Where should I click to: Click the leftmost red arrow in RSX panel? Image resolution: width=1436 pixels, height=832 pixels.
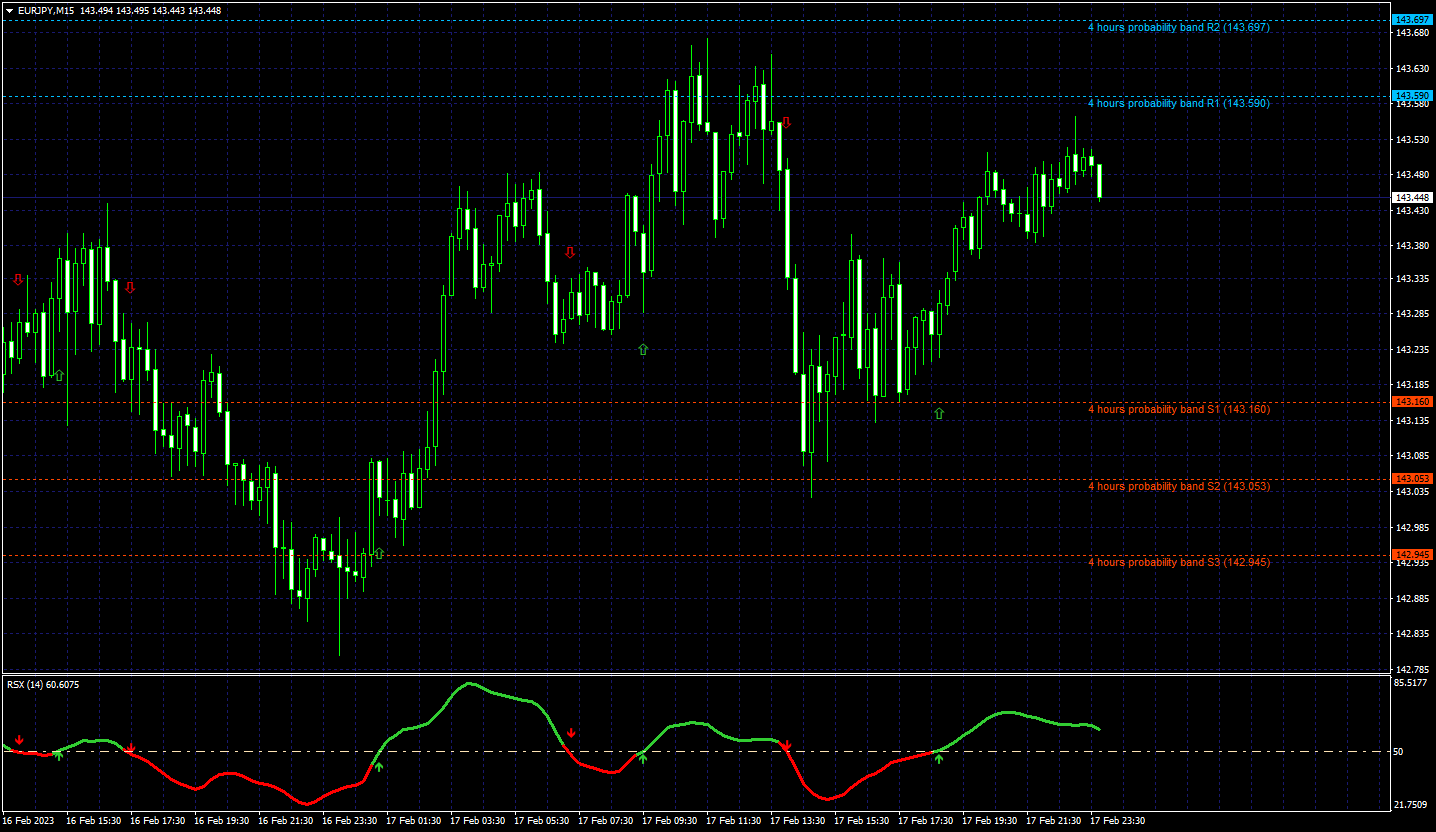pos(19,740)
